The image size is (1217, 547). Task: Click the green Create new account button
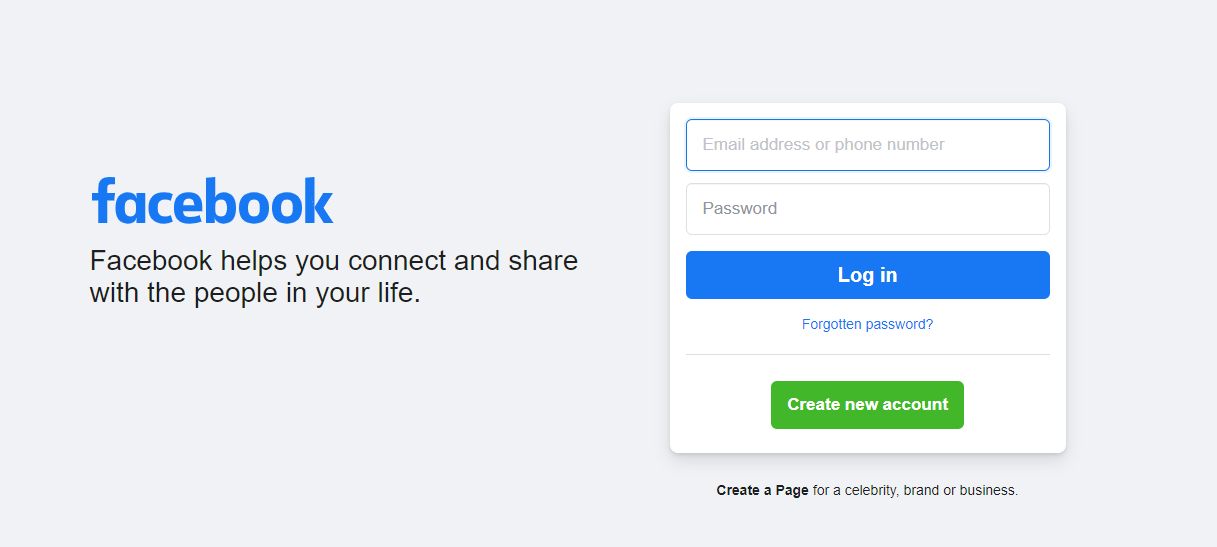[x=867, y=405]
